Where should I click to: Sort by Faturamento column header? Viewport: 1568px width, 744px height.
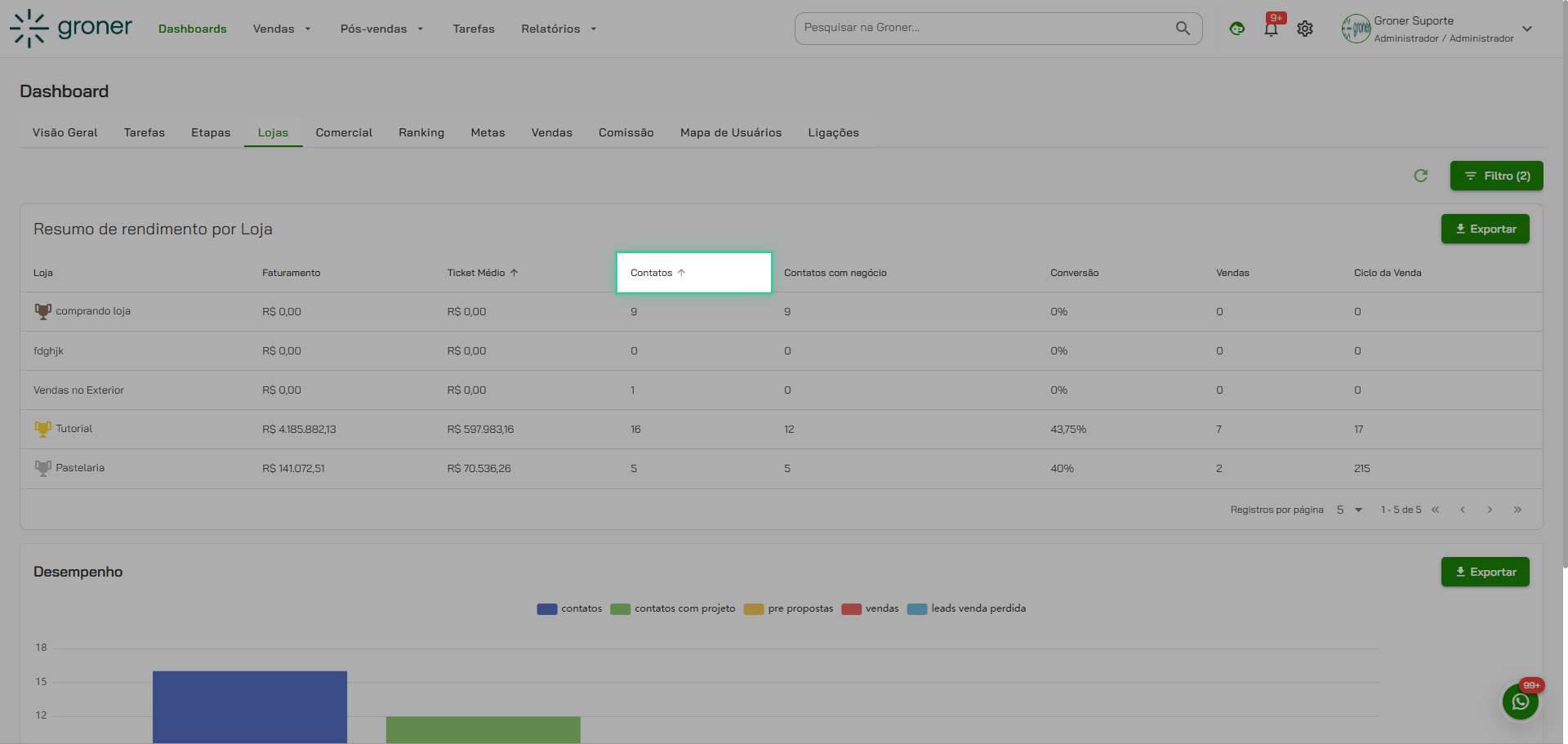point(291,273)
